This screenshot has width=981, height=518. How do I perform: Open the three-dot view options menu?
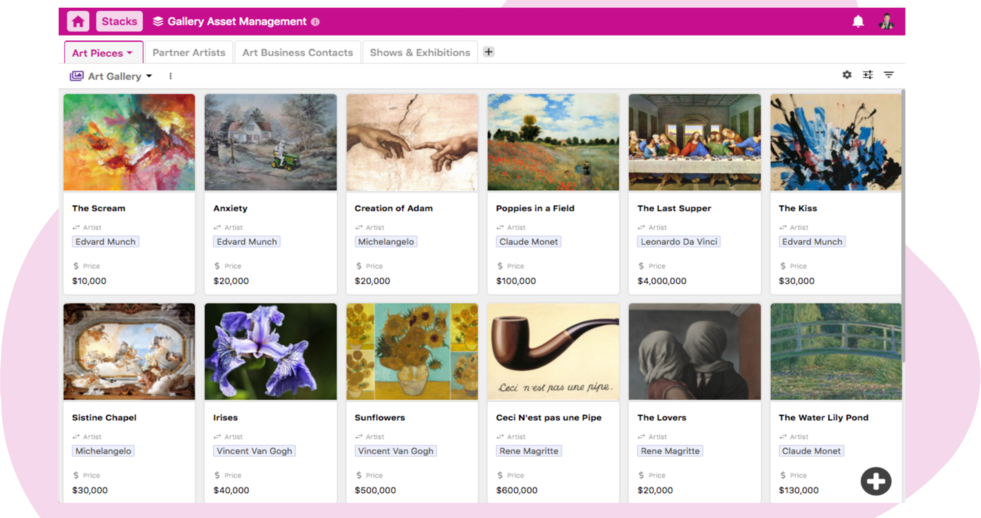170,76
